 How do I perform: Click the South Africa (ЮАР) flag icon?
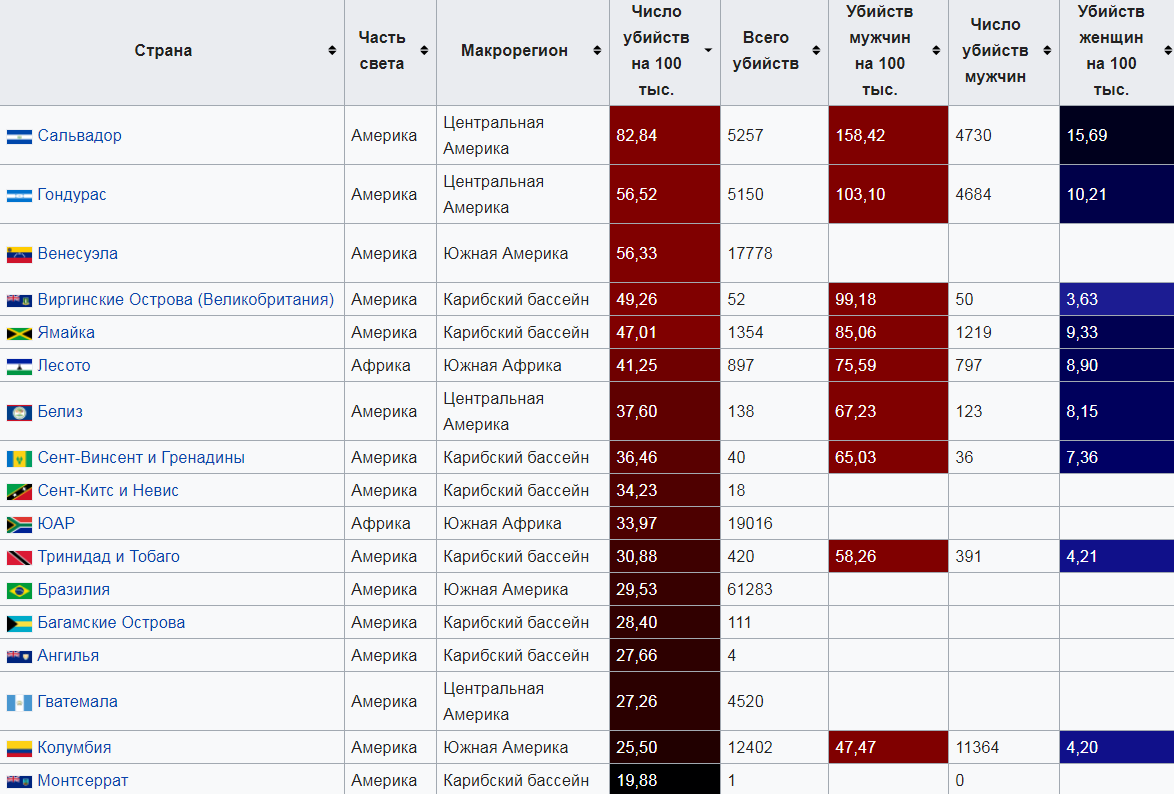(19, 524)
